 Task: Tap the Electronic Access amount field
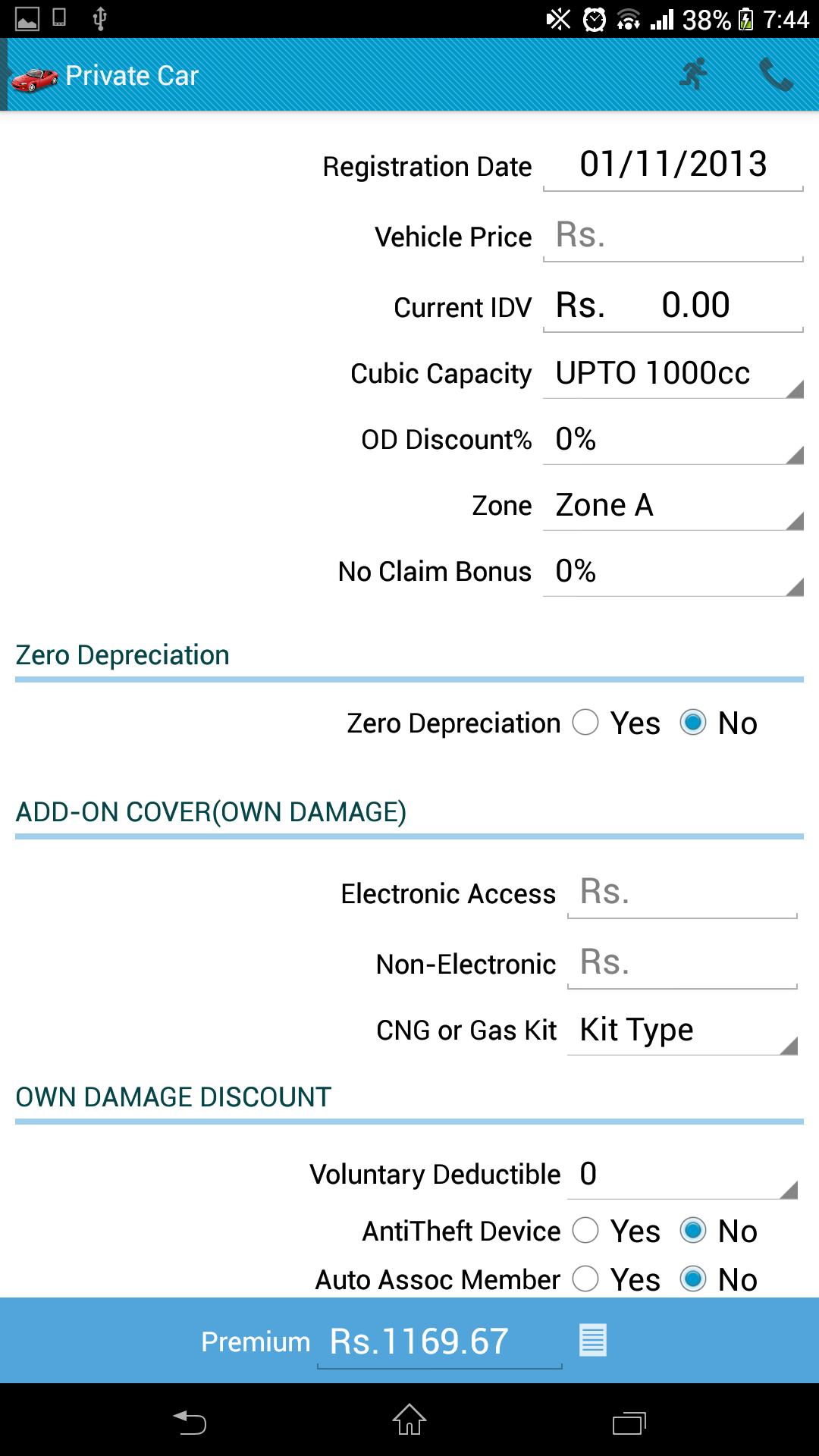682,893
